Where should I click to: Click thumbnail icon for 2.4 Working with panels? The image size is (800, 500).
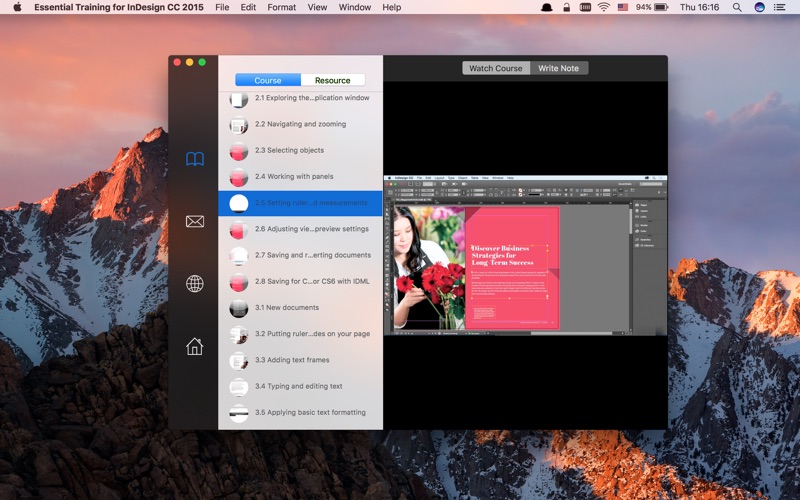[238, 177]
